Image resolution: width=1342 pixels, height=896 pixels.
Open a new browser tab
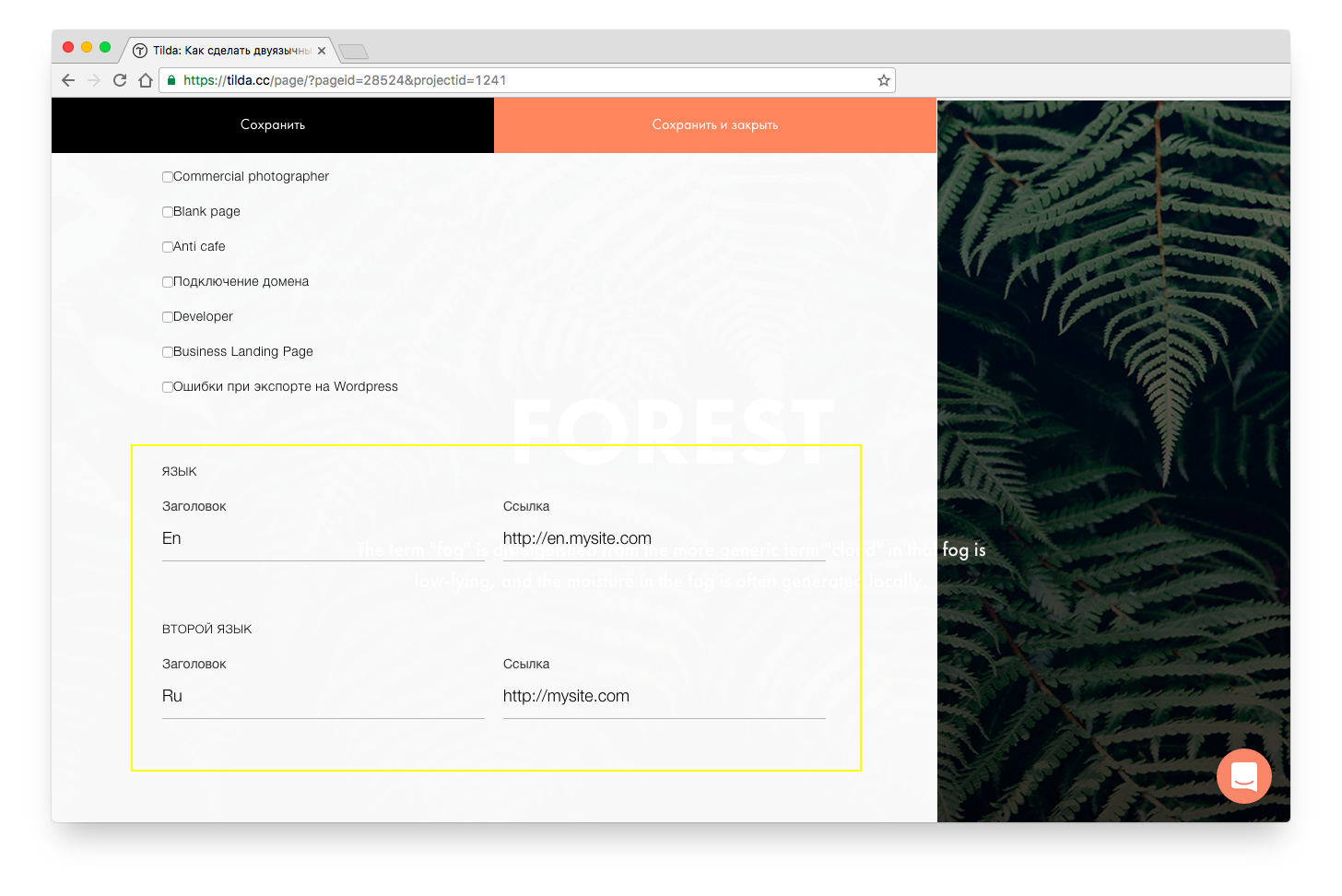[x=353, y=52]
